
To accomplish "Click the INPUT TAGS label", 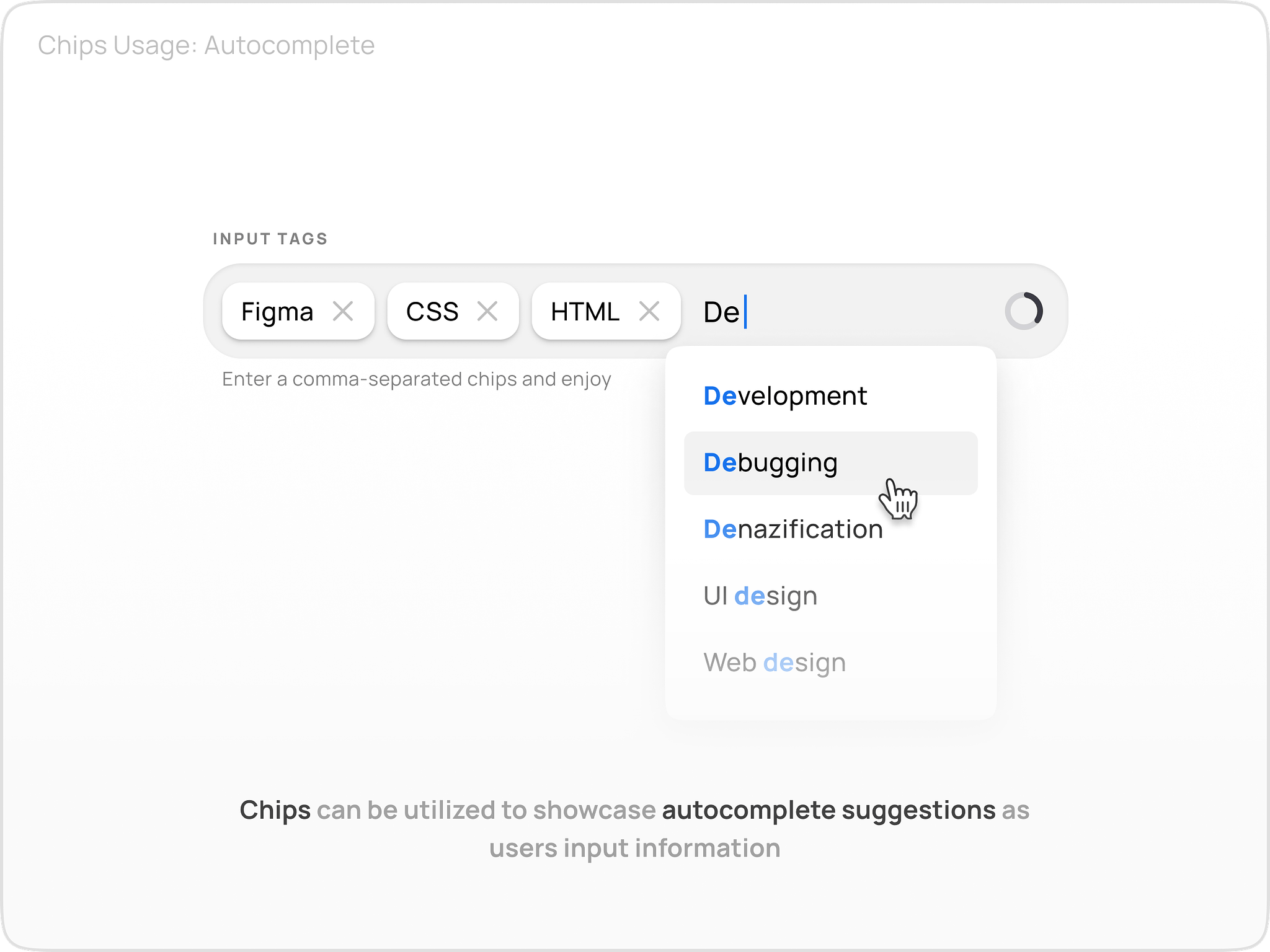I will pos(269,239).
